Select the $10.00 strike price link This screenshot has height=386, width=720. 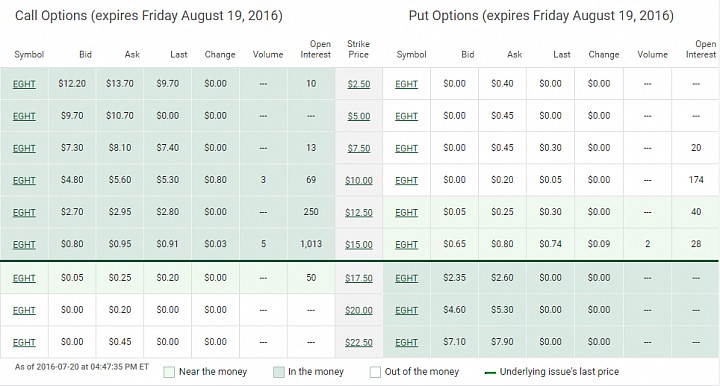[359, 180]
